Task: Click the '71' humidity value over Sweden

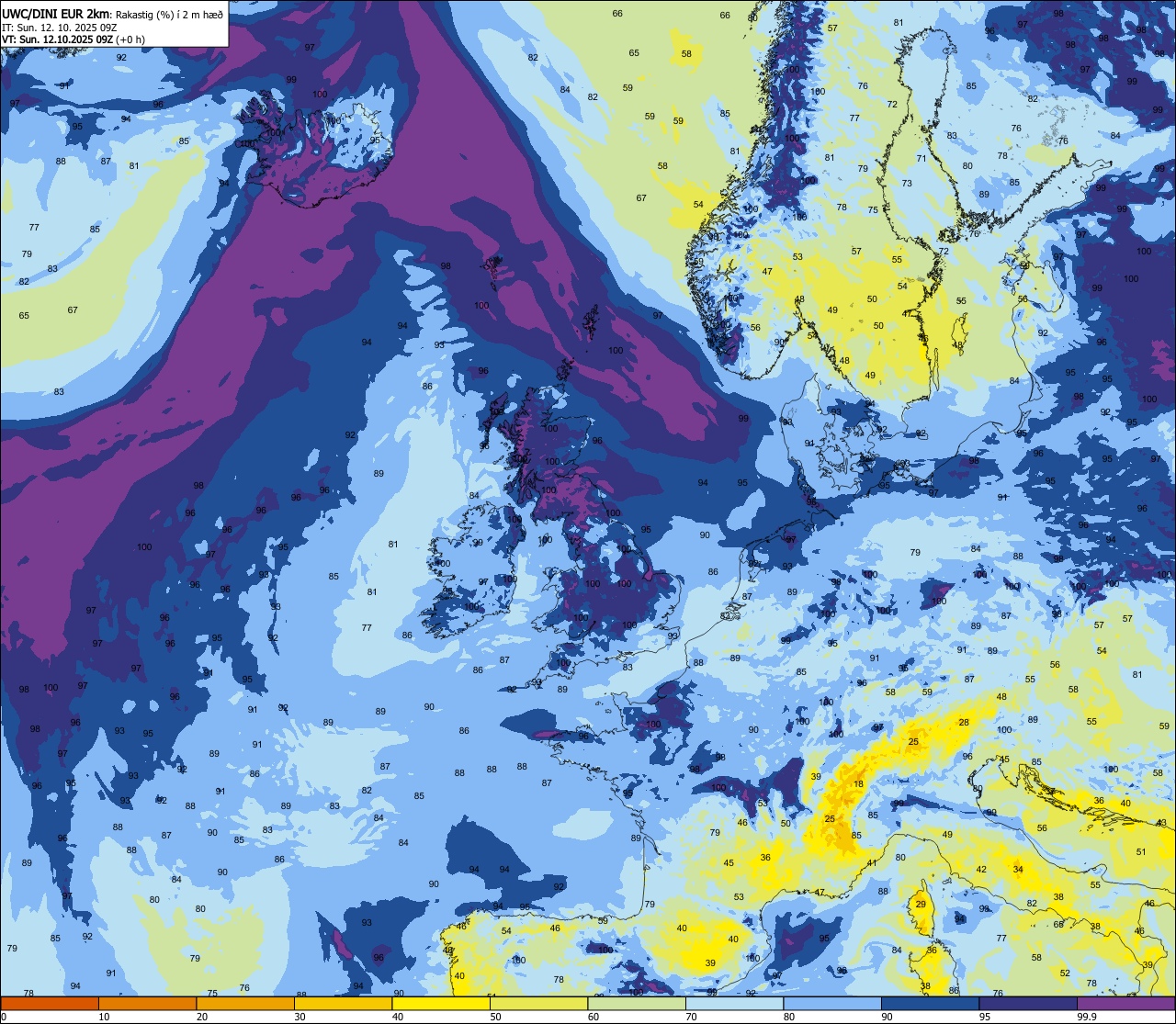Action: pos(922,159)
